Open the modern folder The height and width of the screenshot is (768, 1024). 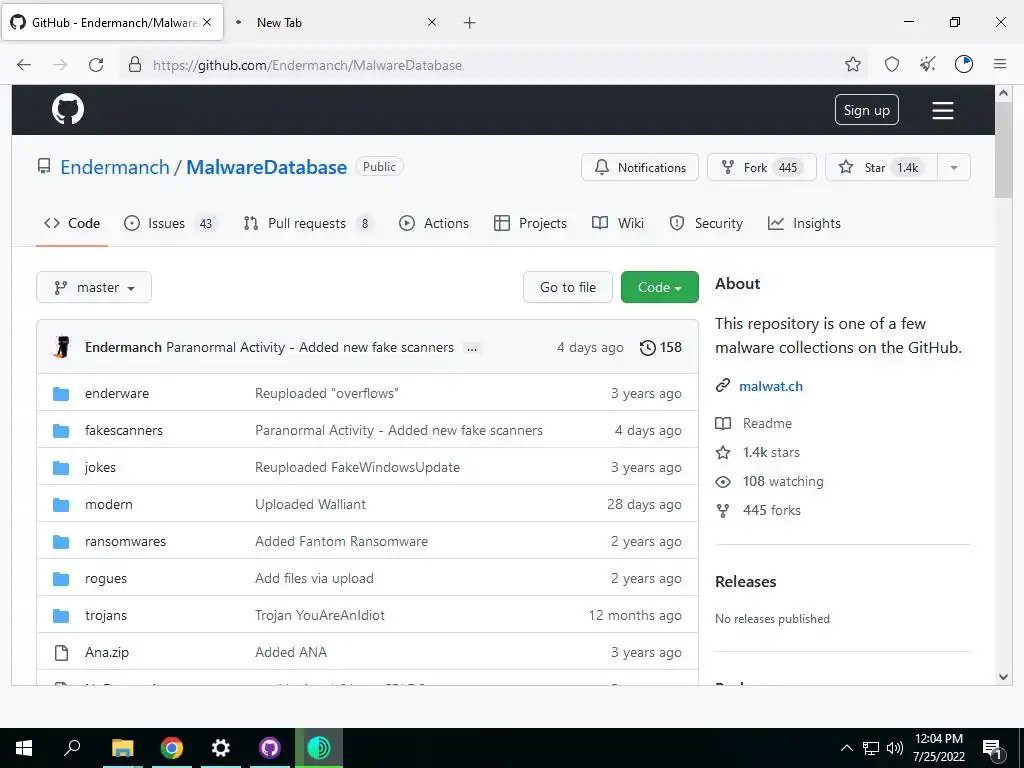(x=108, y=504)
